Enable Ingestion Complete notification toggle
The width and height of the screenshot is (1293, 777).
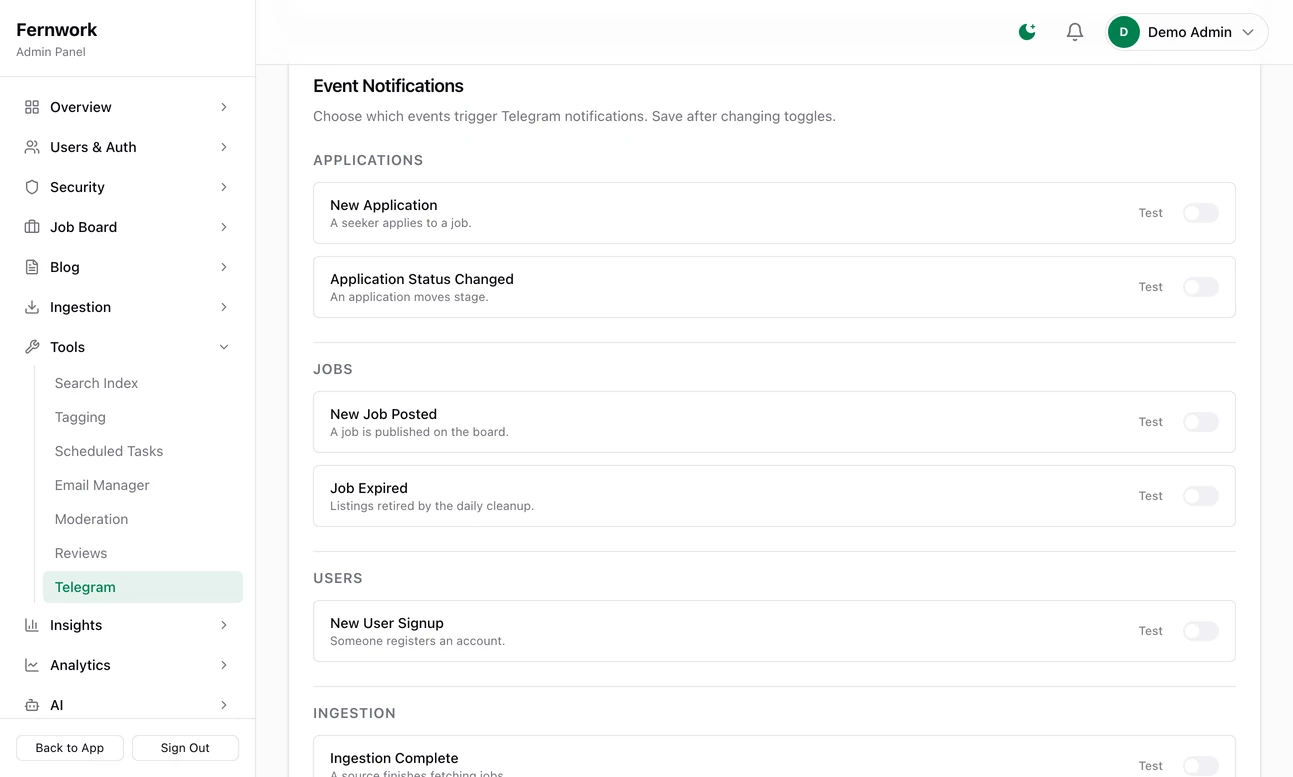(1201, 766)
